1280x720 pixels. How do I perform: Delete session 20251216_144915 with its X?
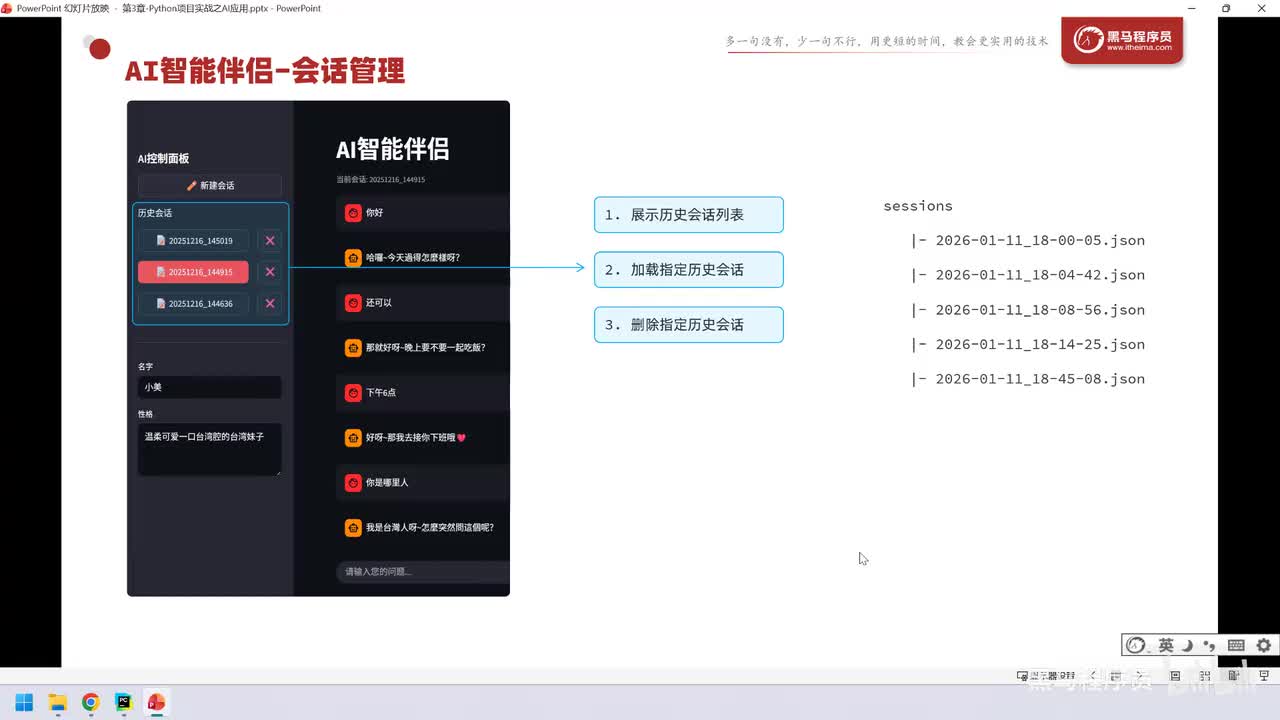pos(269,272)
